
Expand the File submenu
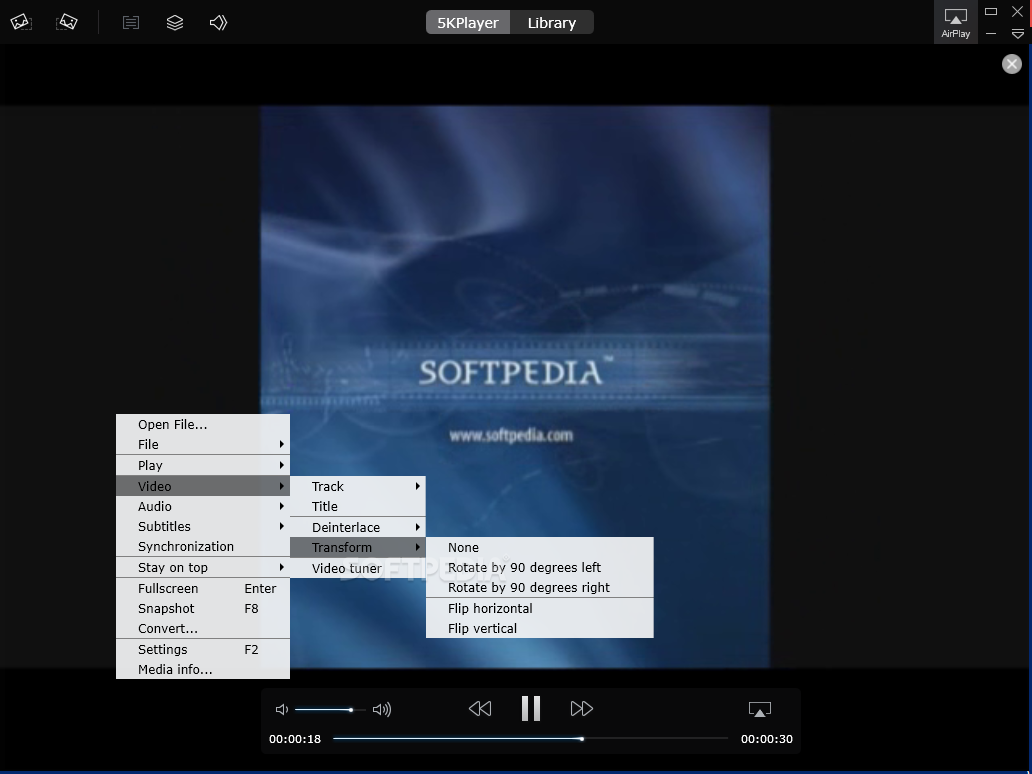(203, 444)
